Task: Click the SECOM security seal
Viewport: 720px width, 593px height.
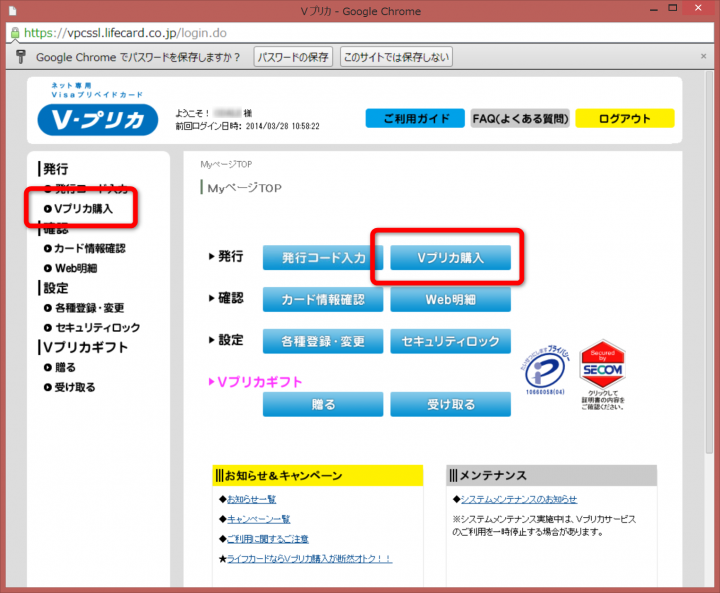Action: tap(602, 364)
